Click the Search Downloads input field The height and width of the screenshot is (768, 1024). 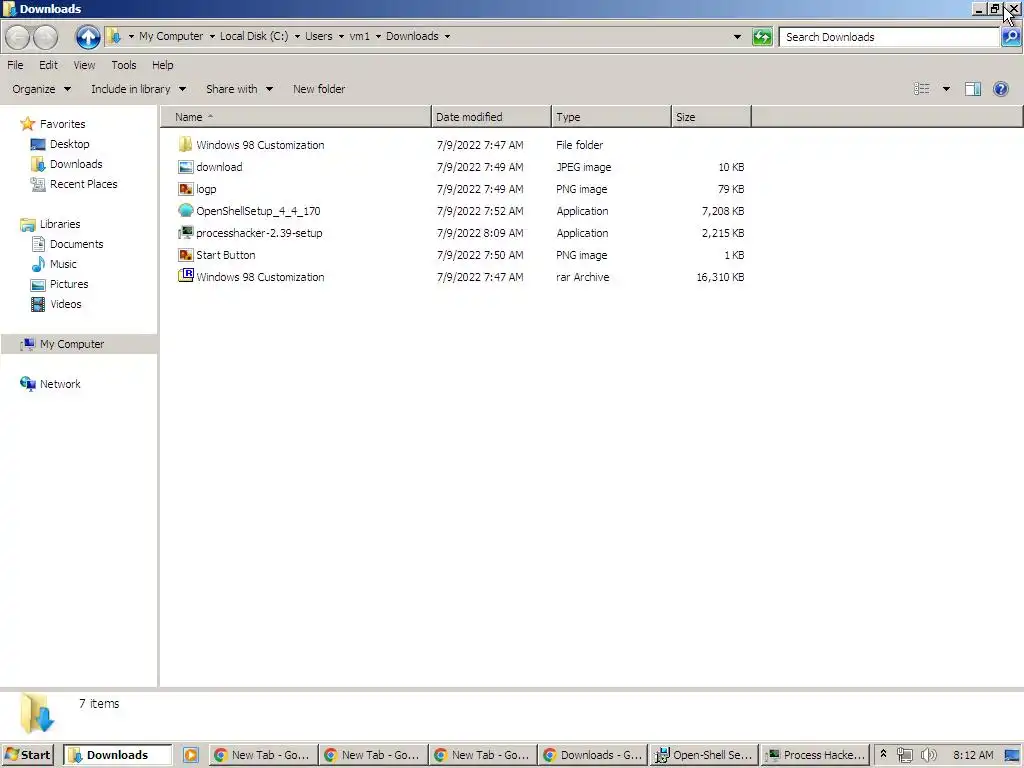click(889, 37)
